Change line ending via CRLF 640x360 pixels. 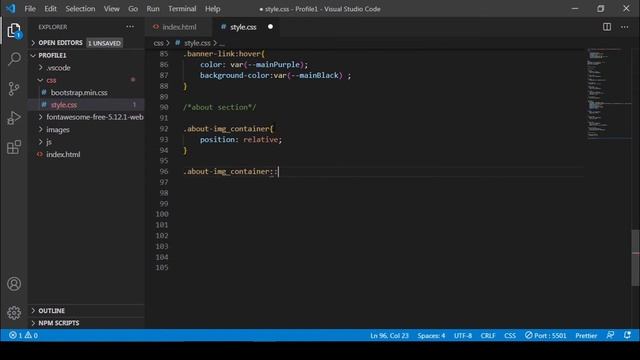click(x=488, y=336)
